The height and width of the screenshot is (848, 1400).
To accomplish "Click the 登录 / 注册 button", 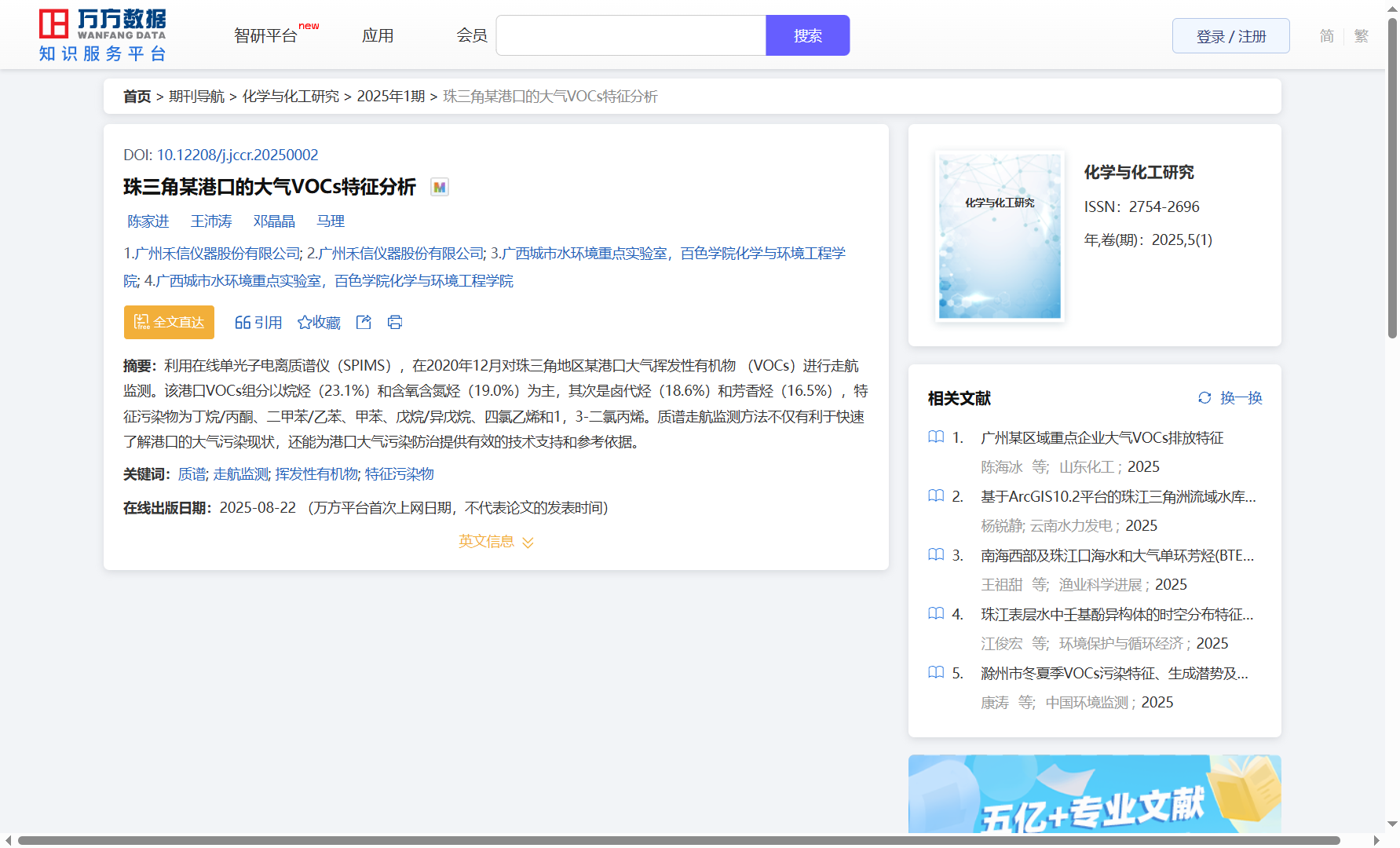I will pyautogui.click(x=1230, y=36).
